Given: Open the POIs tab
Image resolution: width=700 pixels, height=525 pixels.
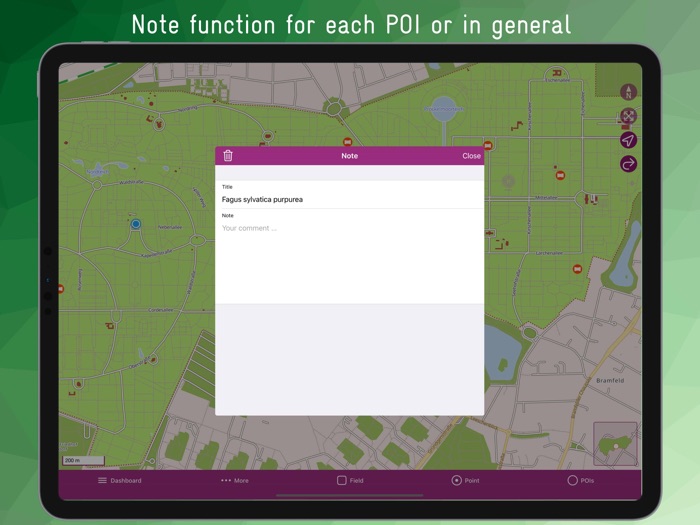Looking at the screenshot, I should click(580, 480).
